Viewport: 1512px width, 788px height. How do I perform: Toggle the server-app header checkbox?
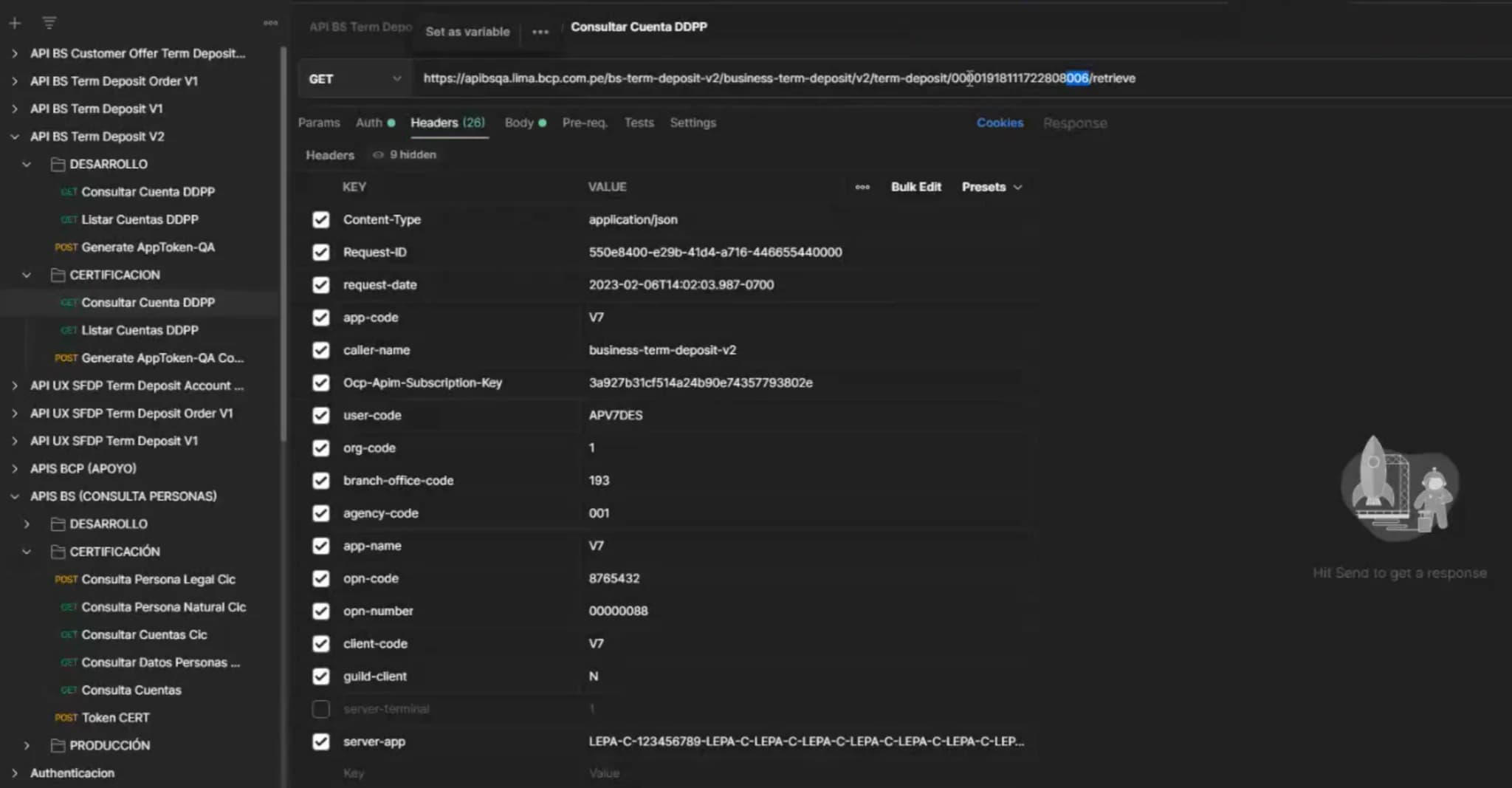(x=320, y=741)
